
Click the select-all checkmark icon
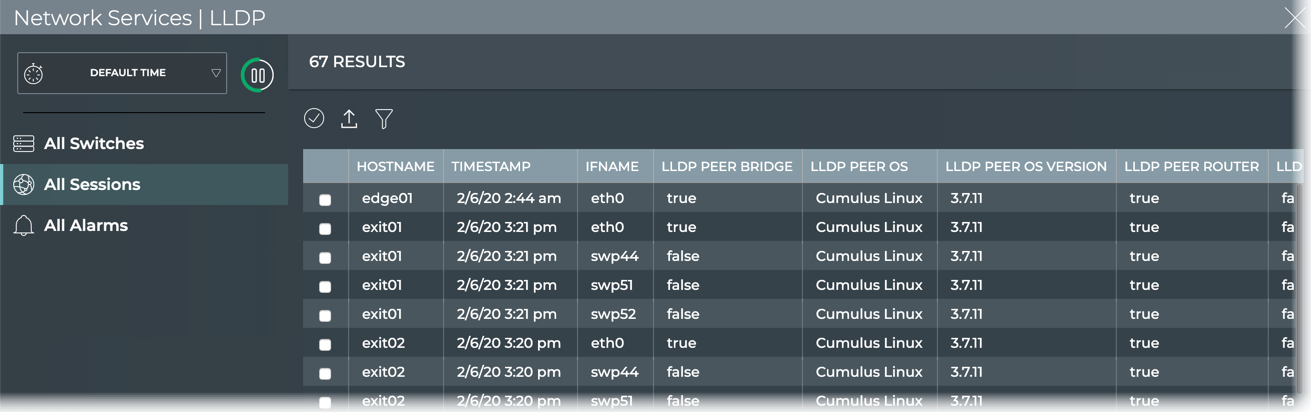click(314, 119)
